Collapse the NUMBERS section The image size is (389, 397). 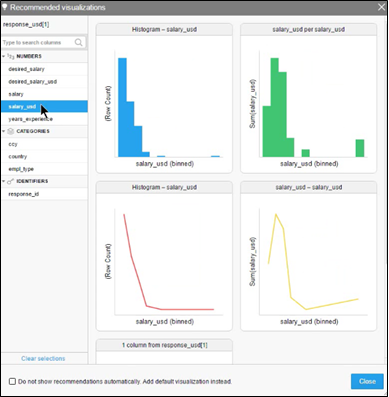pos(4,56)
